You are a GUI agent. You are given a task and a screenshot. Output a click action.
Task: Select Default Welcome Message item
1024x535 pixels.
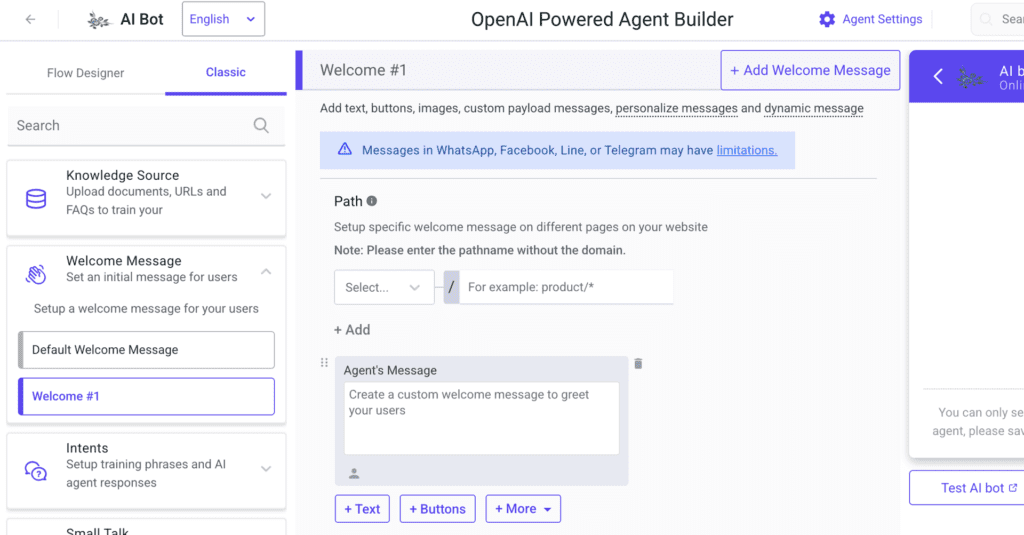tap(146, 350)
